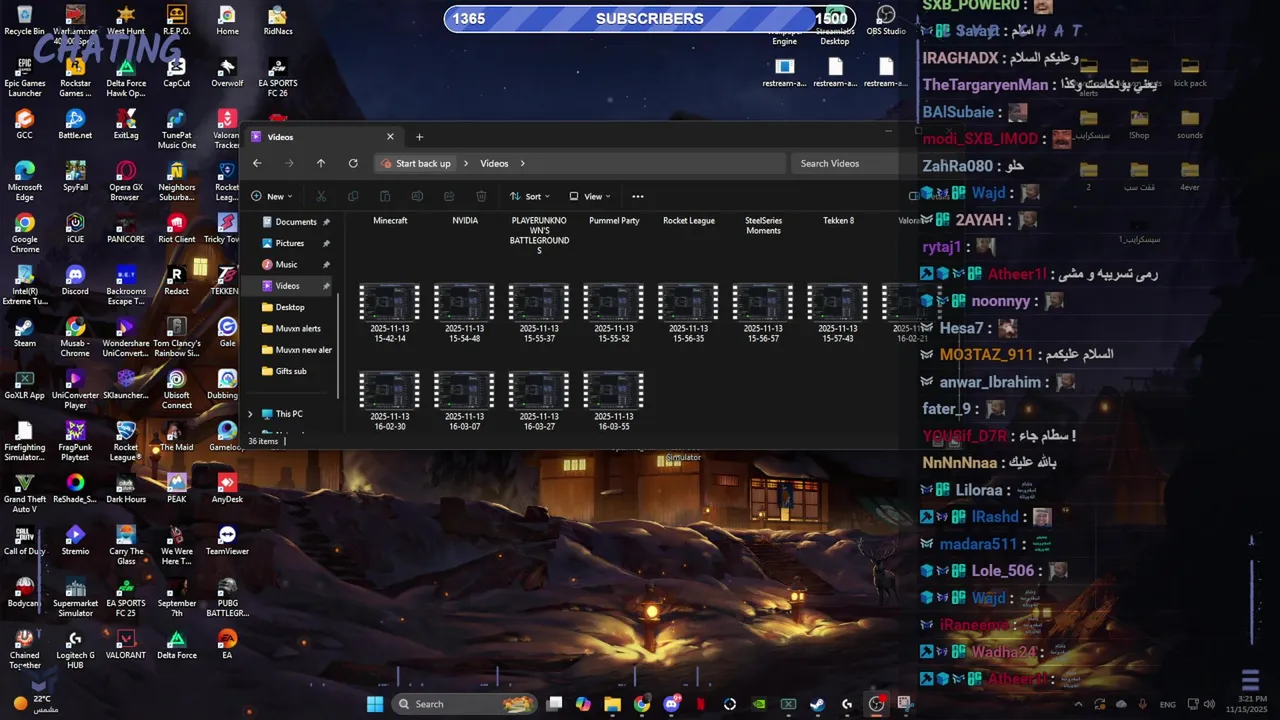This screenshot has height=720, width=1280.
Task: Open Steam from the taskbar
Action: 817,704
